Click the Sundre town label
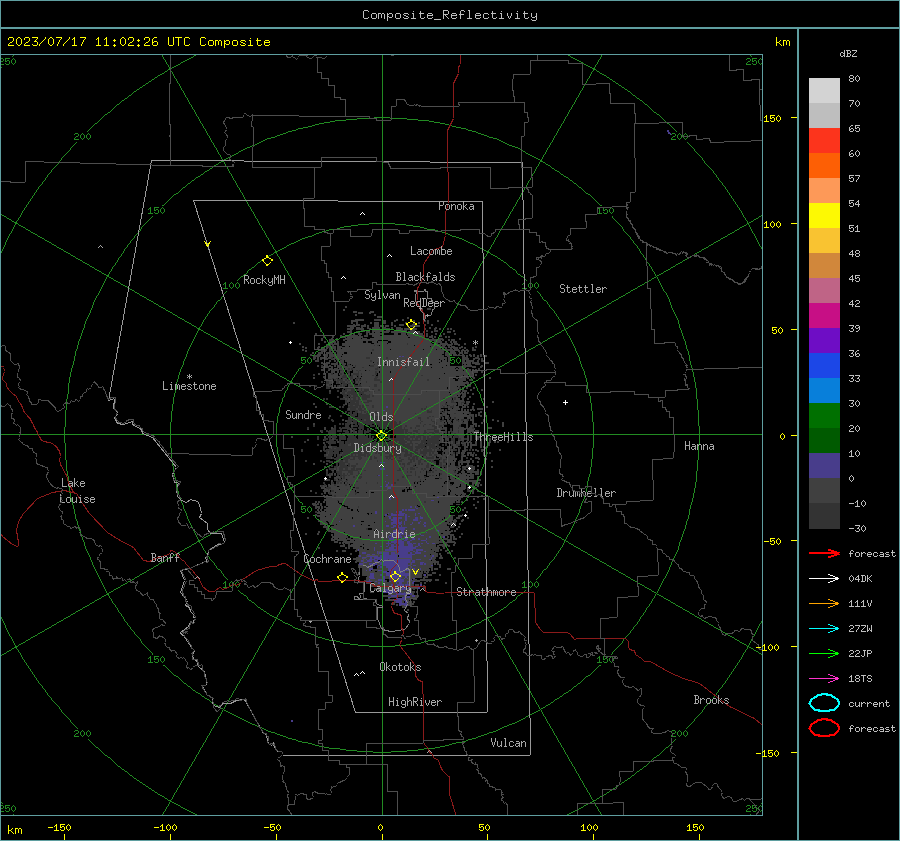The height and width of the screenshot is (841, 900). (303, 415)
